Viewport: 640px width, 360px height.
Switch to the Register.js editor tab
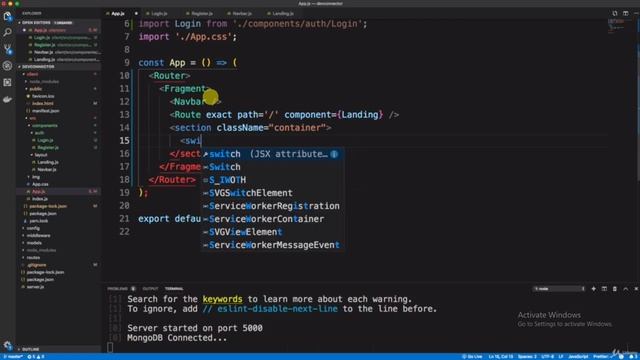coord(201,13)
